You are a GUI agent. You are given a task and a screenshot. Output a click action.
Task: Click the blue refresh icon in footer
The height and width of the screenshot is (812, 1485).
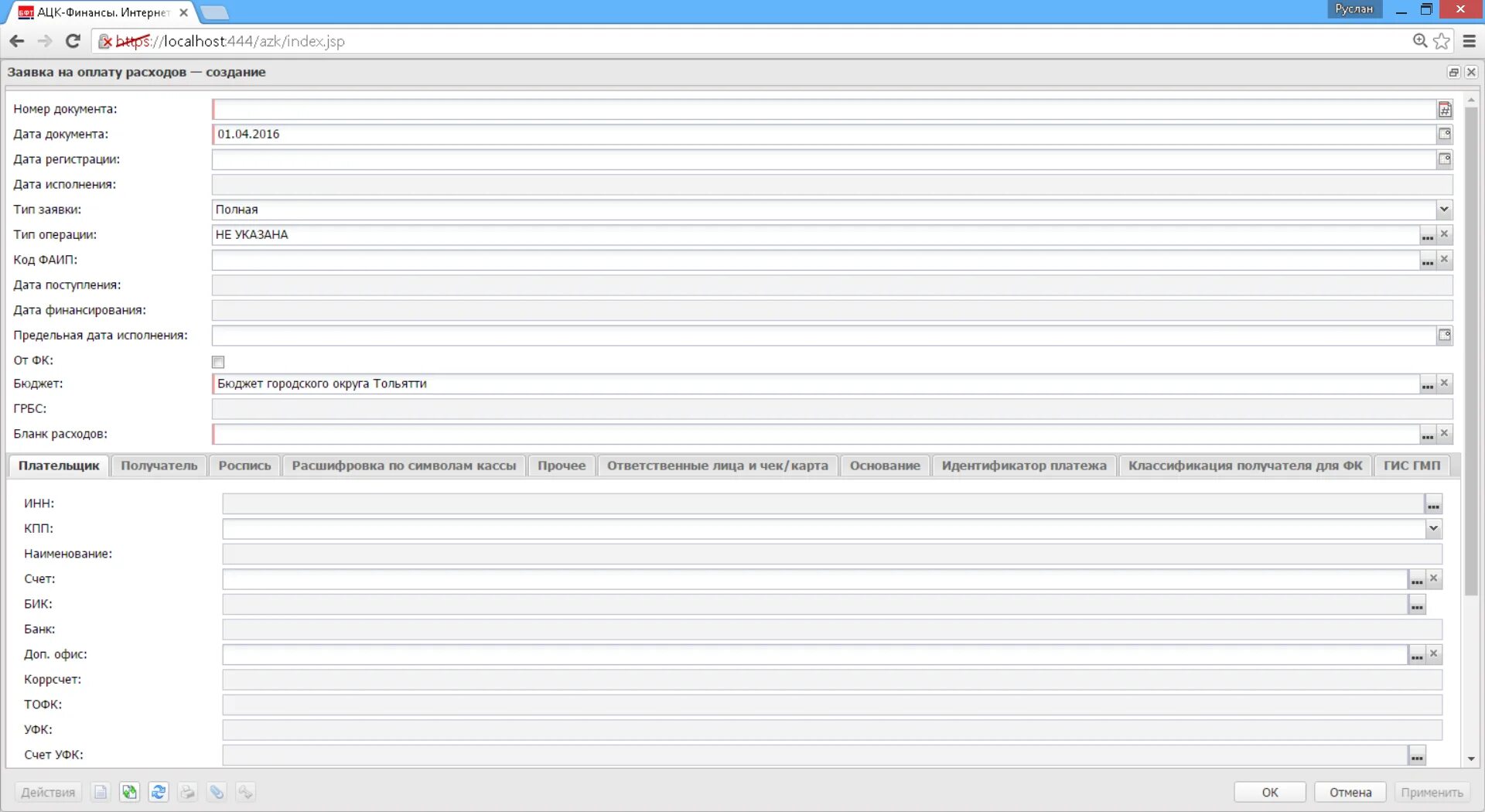coord(159,792)
